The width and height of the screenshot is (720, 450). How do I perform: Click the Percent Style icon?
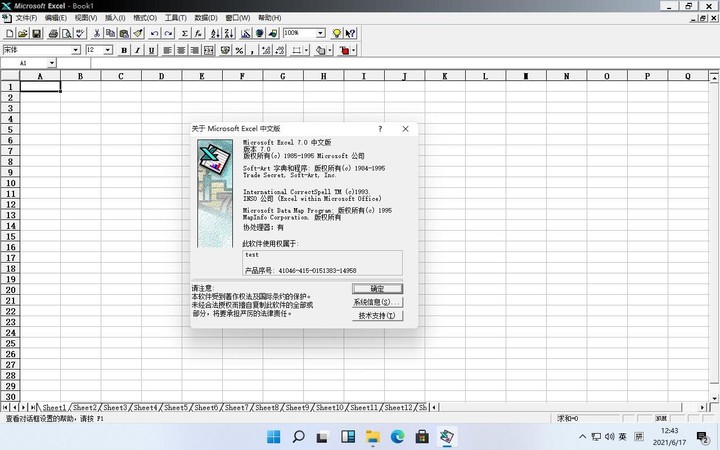click(240, 50)
